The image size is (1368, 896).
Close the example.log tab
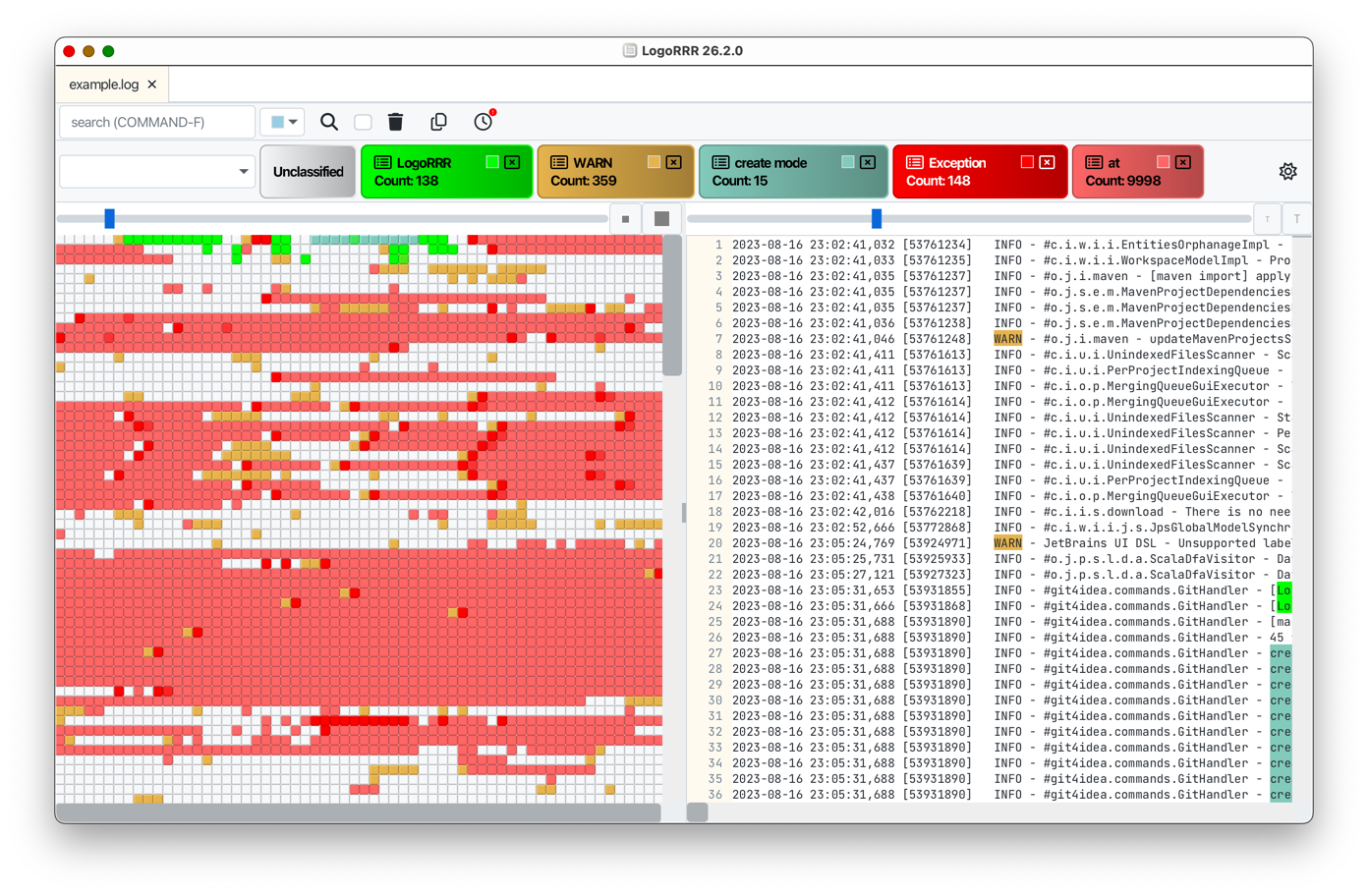(152, 84)
